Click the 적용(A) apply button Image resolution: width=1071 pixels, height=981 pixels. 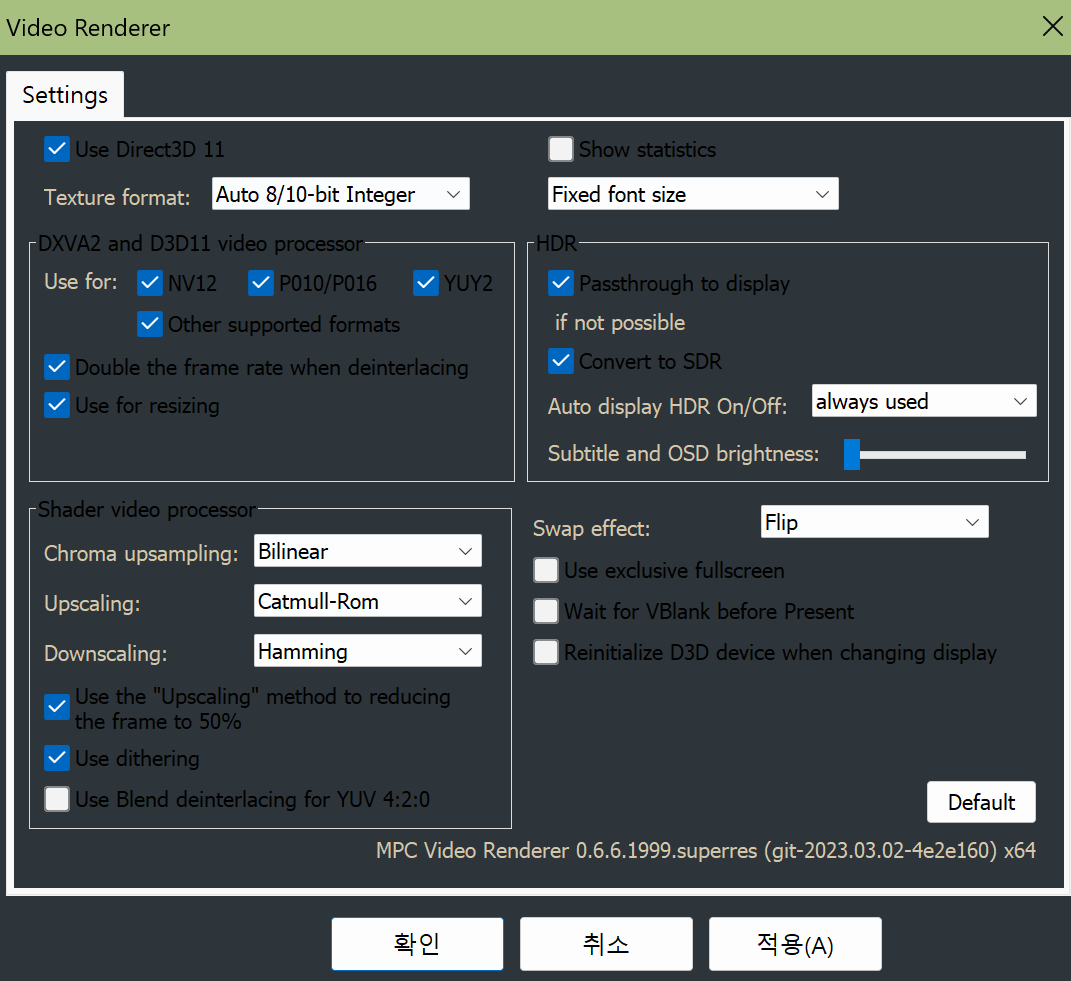click(x=795, y=944)
